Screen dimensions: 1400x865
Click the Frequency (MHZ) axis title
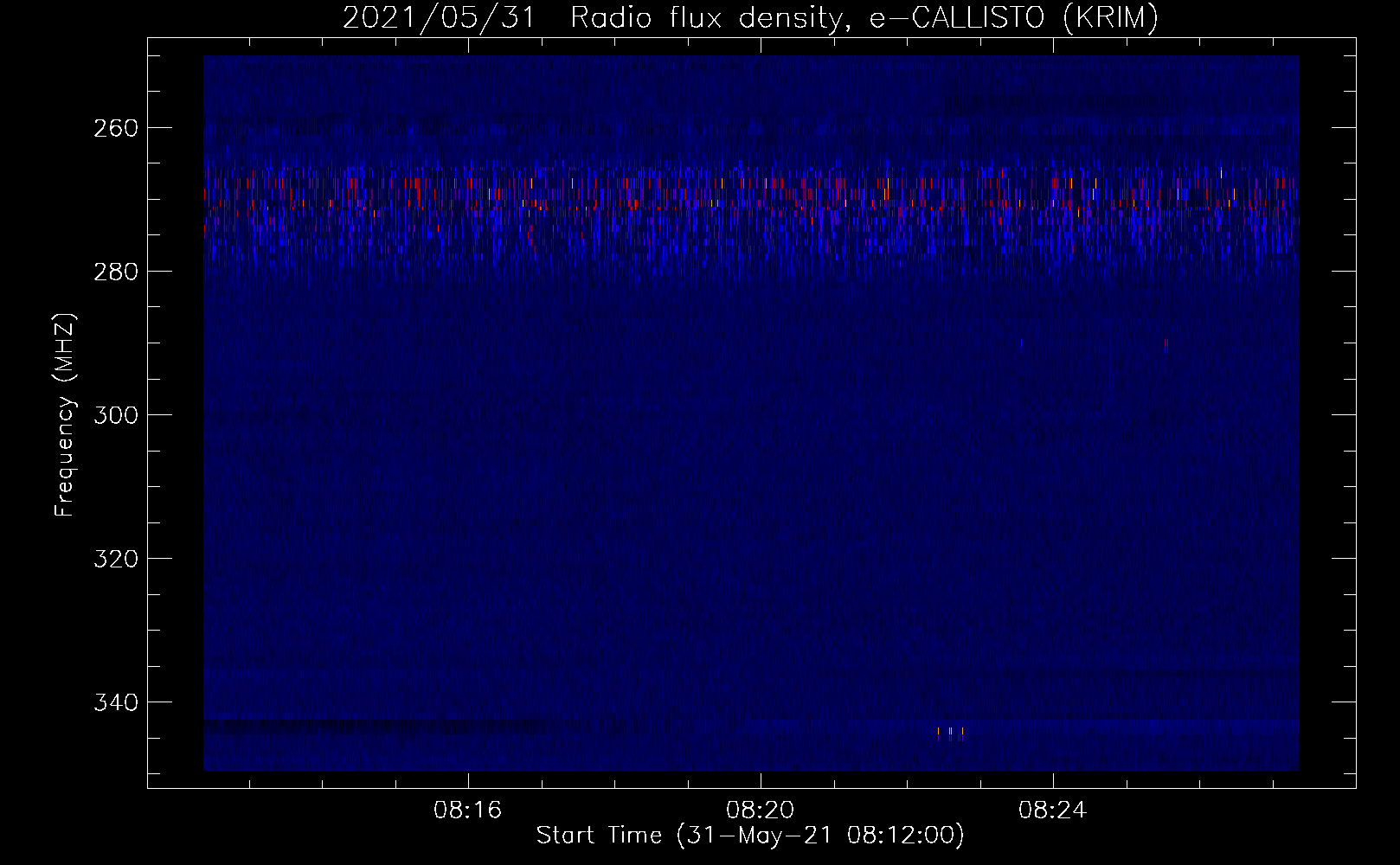66,414
